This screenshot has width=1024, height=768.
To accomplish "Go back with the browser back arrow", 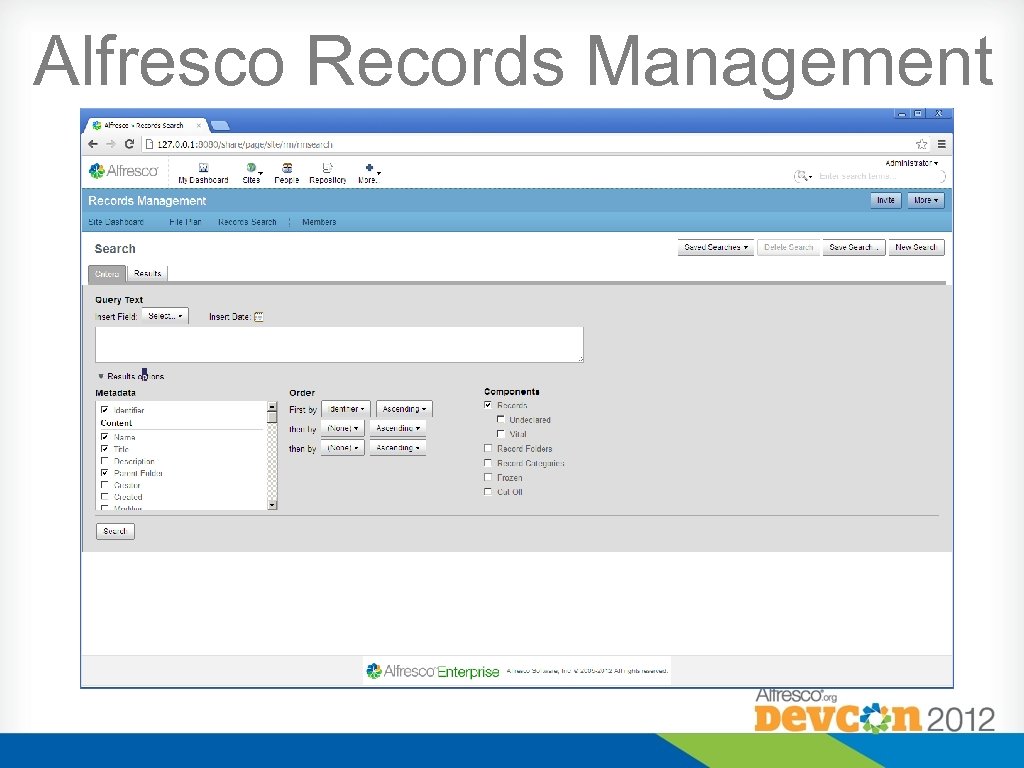I will click(93, 144).
